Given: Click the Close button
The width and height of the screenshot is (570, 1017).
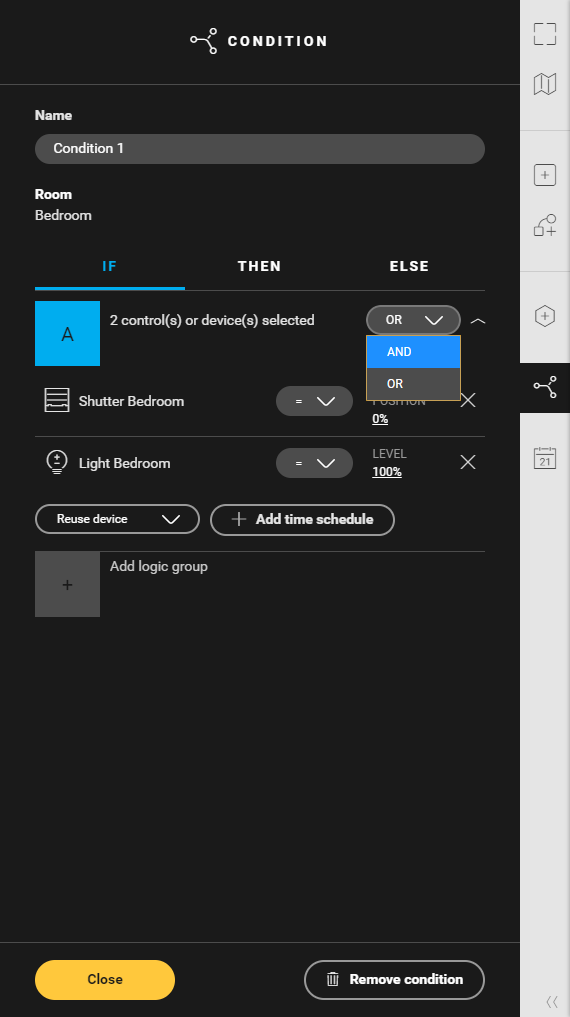Looking at the screenshot, I should (105, 979).
